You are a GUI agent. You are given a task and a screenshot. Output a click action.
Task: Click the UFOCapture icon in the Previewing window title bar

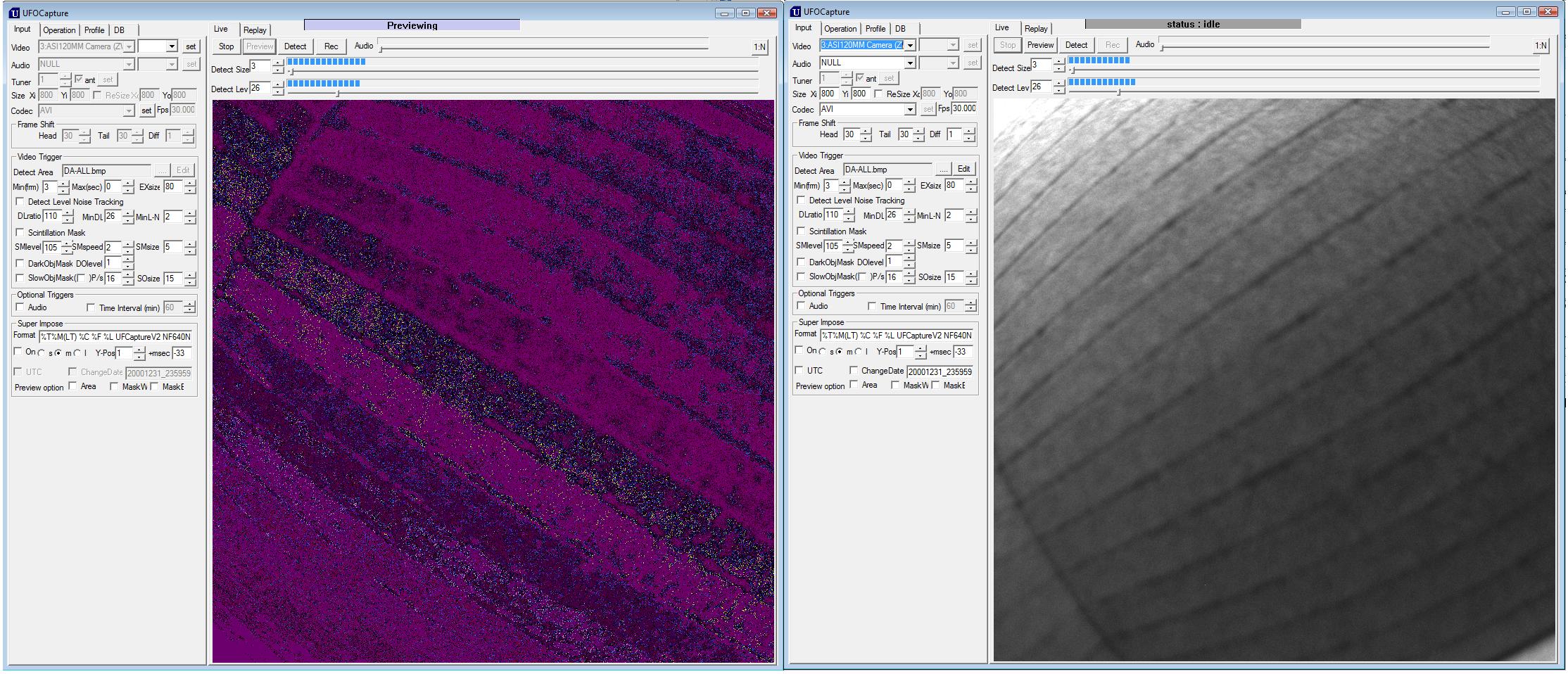(14, 13)
